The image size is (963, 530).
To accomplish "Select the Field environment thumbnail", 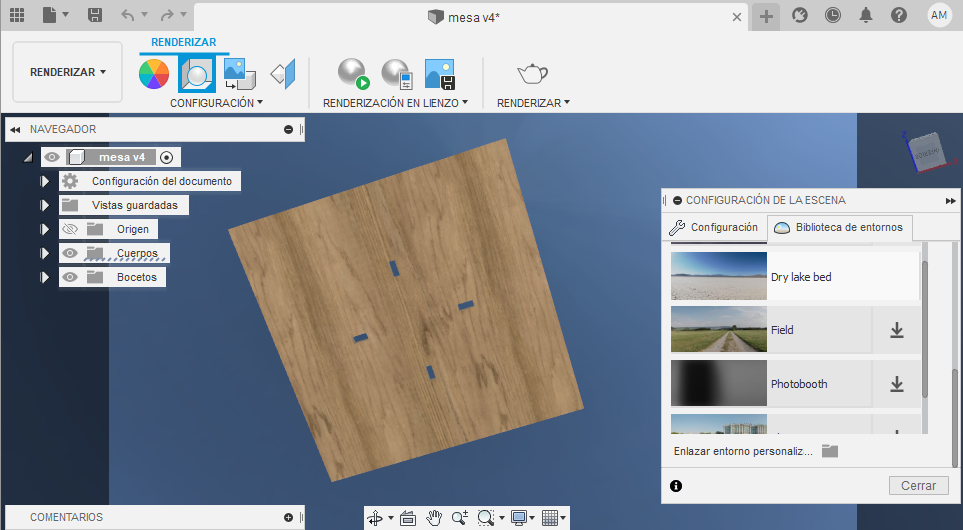I will (x=719, y=330).
